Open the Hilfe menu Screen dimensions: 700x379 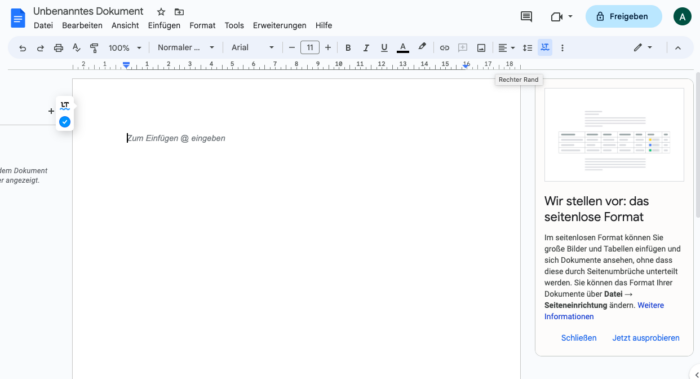pos(324,25)
